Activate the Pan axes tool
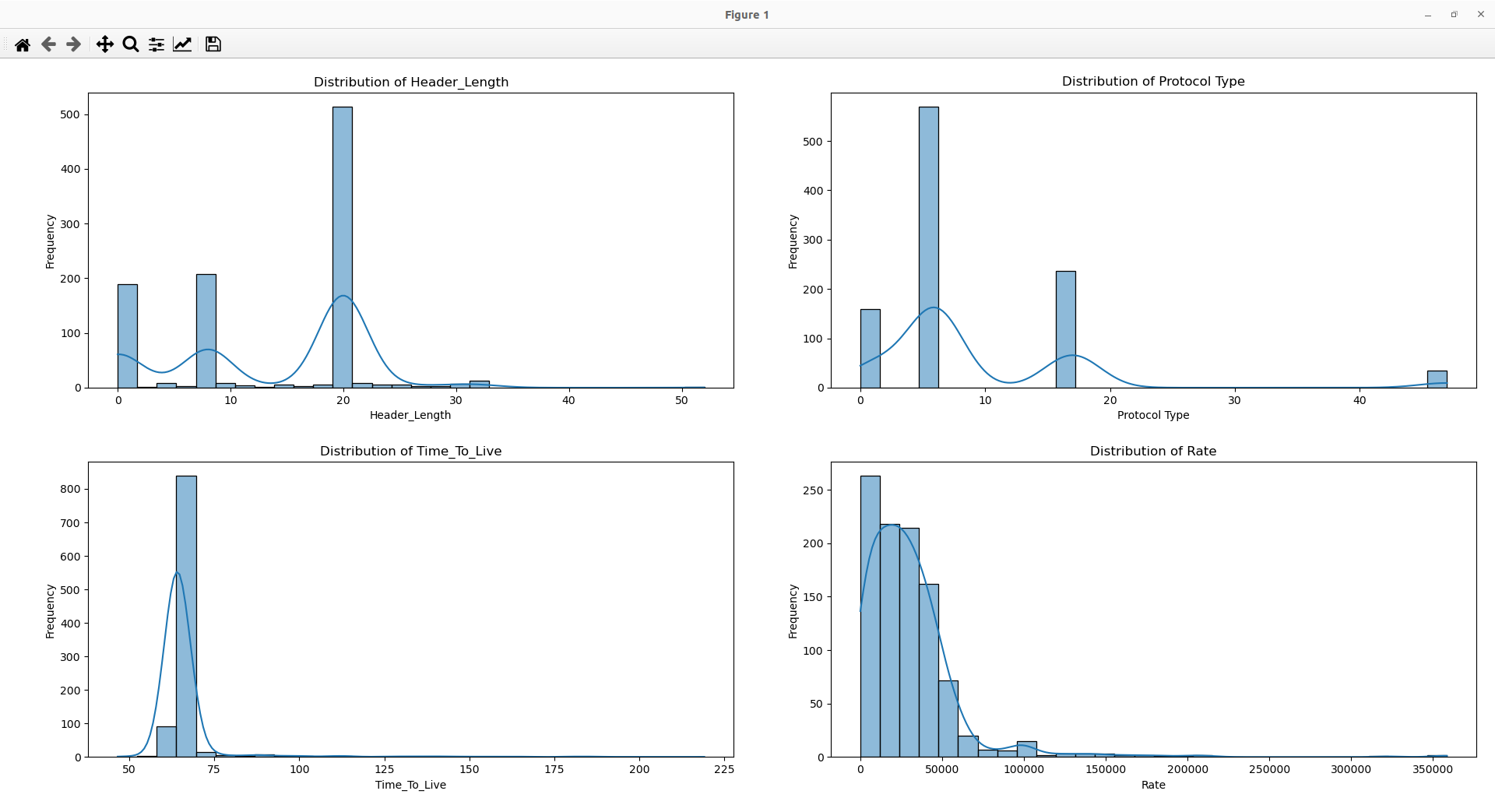Screen dimensions: 1495x812 104,44
